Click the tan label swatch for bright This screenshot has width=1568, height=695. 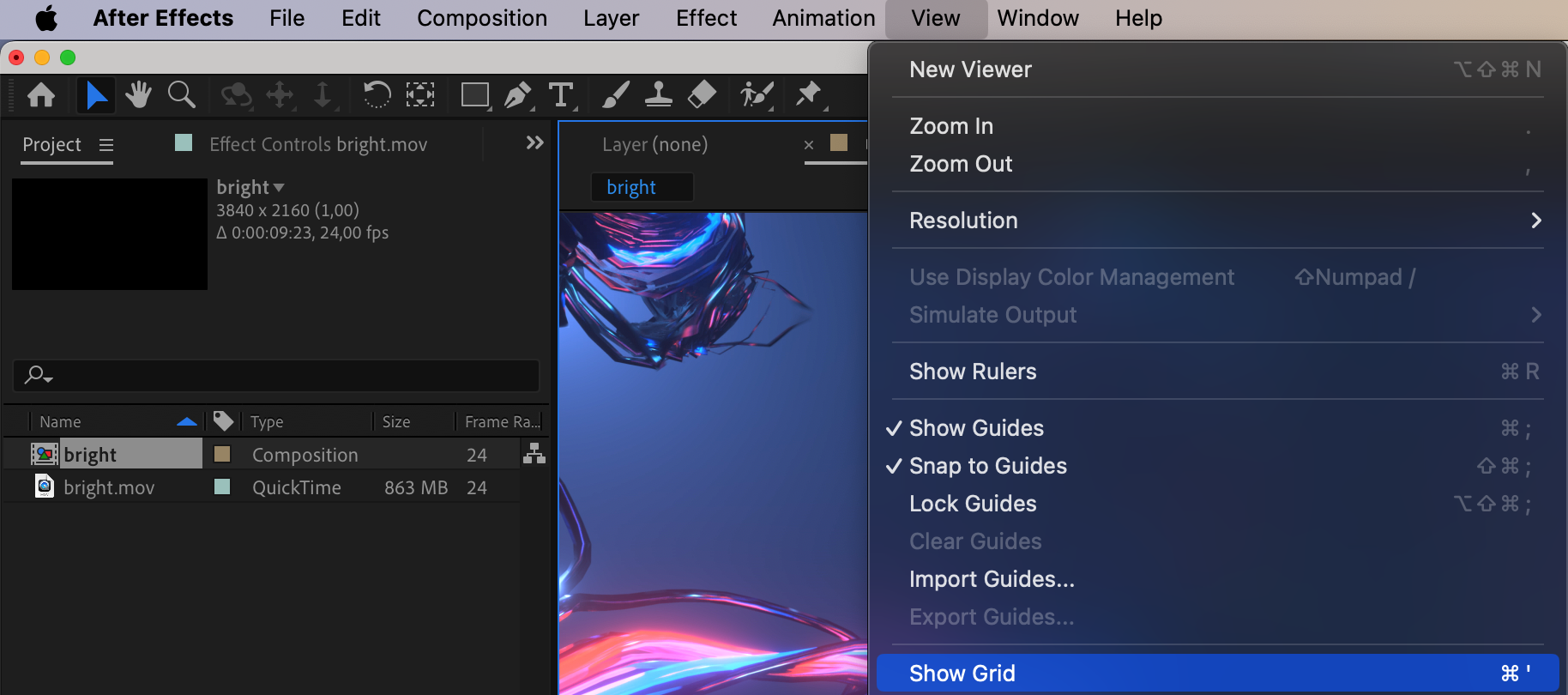(x=222, y=454)
